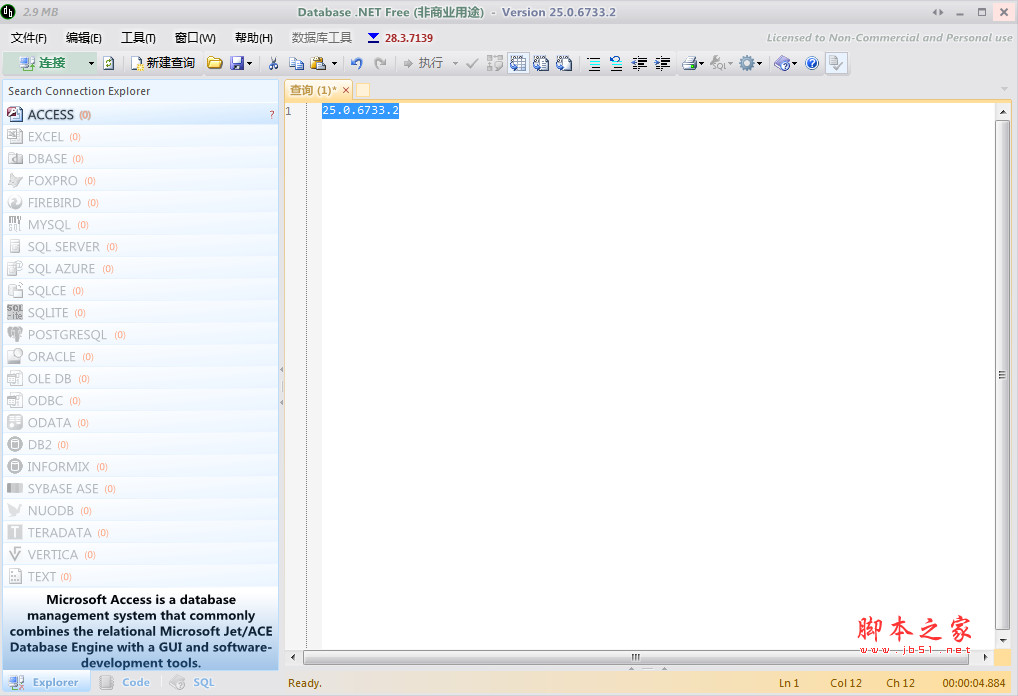Open the Edit (编辑) menu
Viewport: 1018px width, 696px height.
point(84,38)
